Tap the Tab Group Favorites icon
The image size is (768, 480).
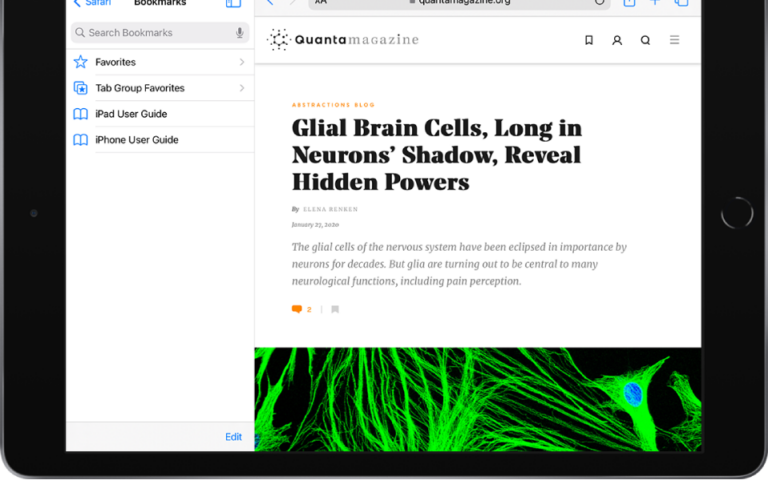tap(80, 88)
